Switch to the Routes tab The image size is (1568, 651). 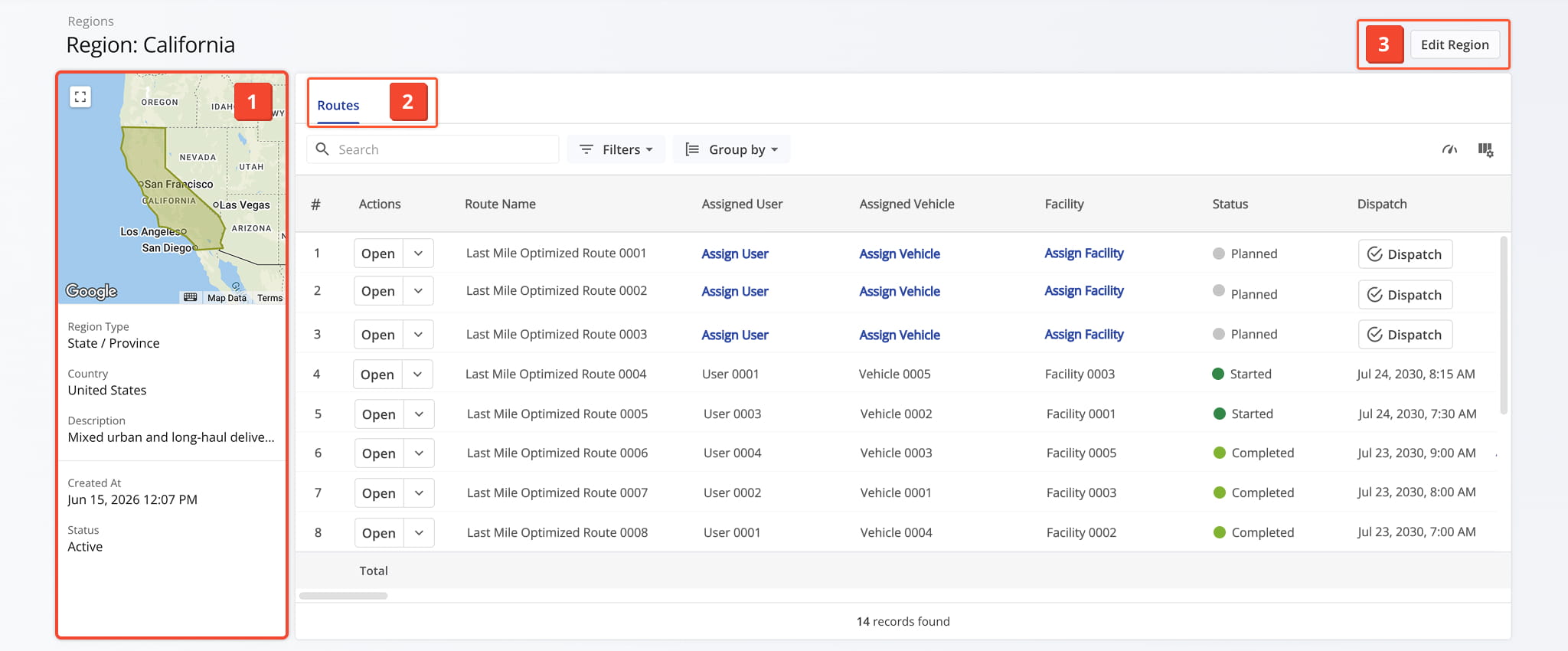(x=338, y=106)
